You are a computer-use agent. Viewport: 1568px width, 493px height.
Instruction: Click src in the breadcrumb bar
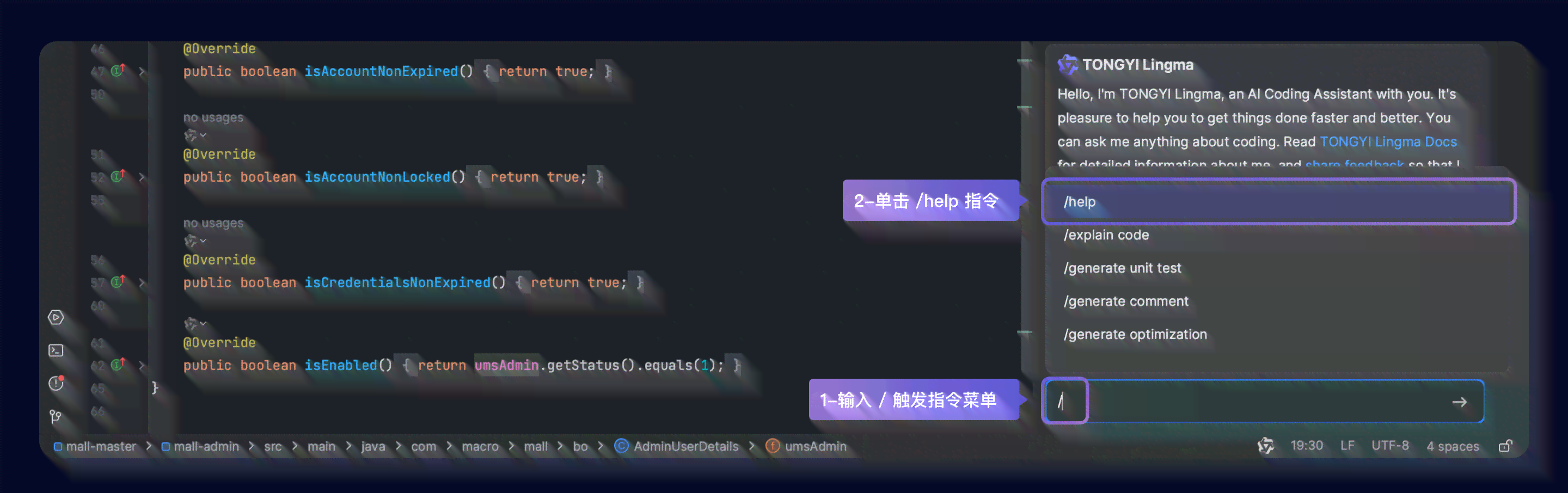(273, 447)
